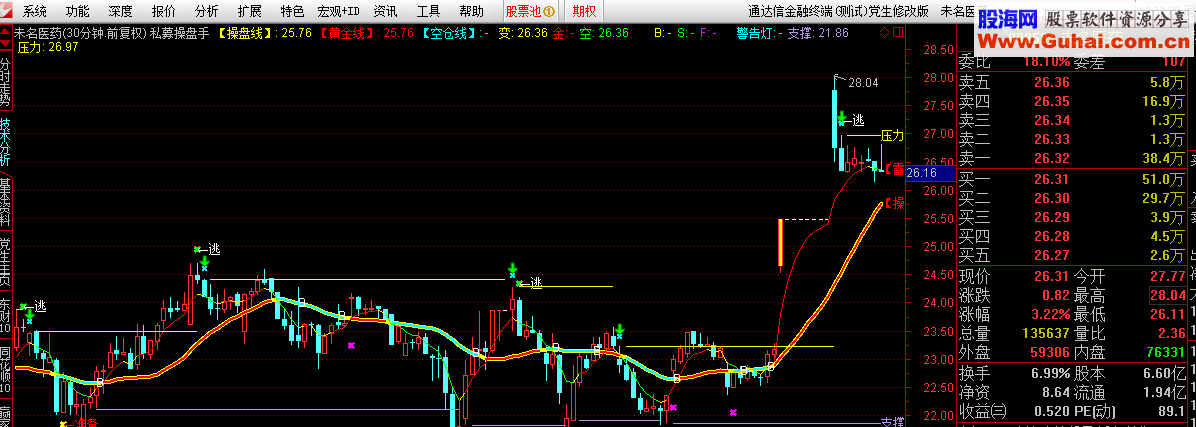Click the 【操盘线】 indicator label
The height and width of the screenshot is (427, 1196).
coord(246,33)
